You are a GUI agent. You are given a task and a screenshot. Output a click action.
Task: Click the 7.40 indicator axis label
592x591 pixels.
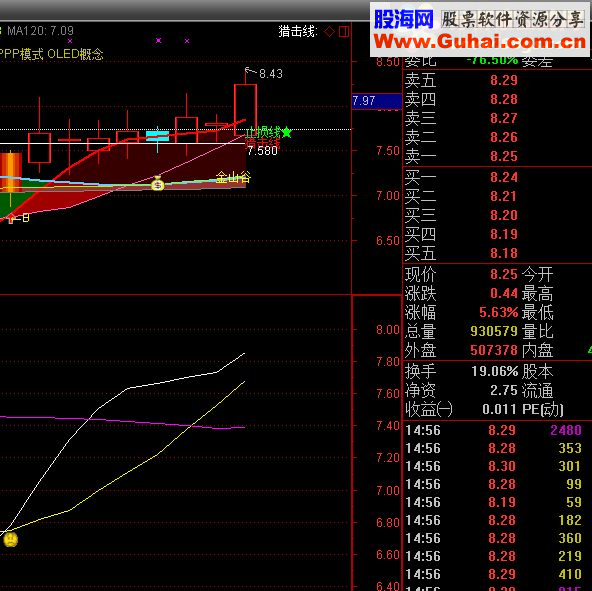[x=387, y=426]
